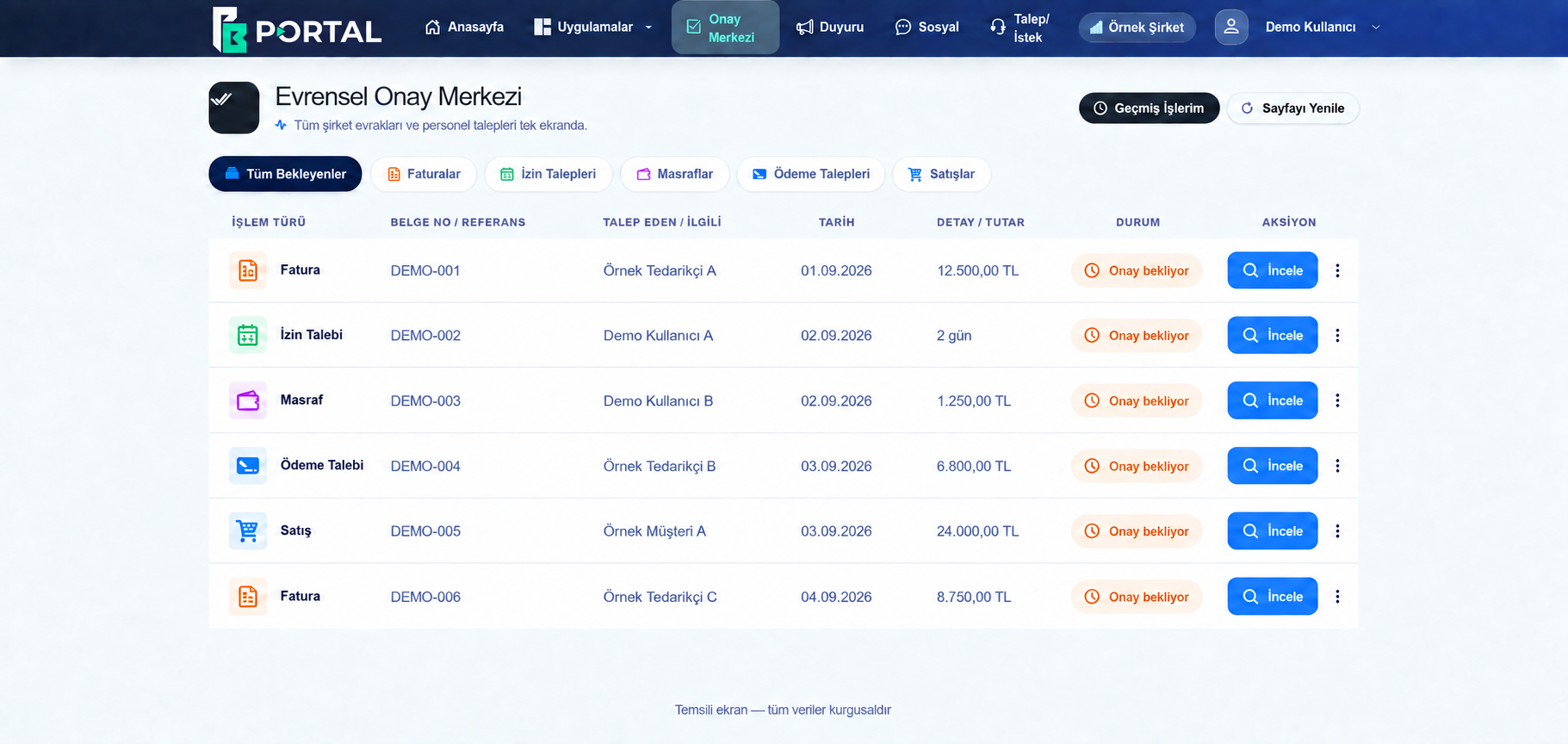Click the Ödeme Talebi card icon
The width and height of the screenshot is (1568, 744).
pos(248,466)
